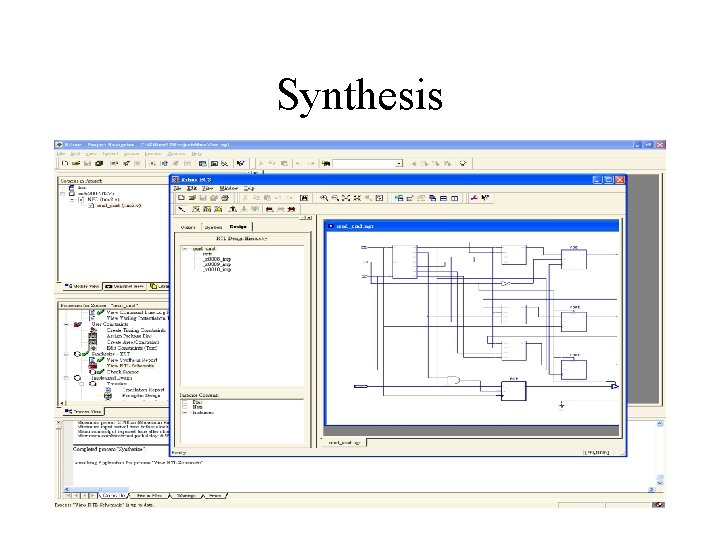The width and height of the screenshot is (720, 540).
Task: Select Module View tab in Project Navigator
Action: click(x=82, y=286)
